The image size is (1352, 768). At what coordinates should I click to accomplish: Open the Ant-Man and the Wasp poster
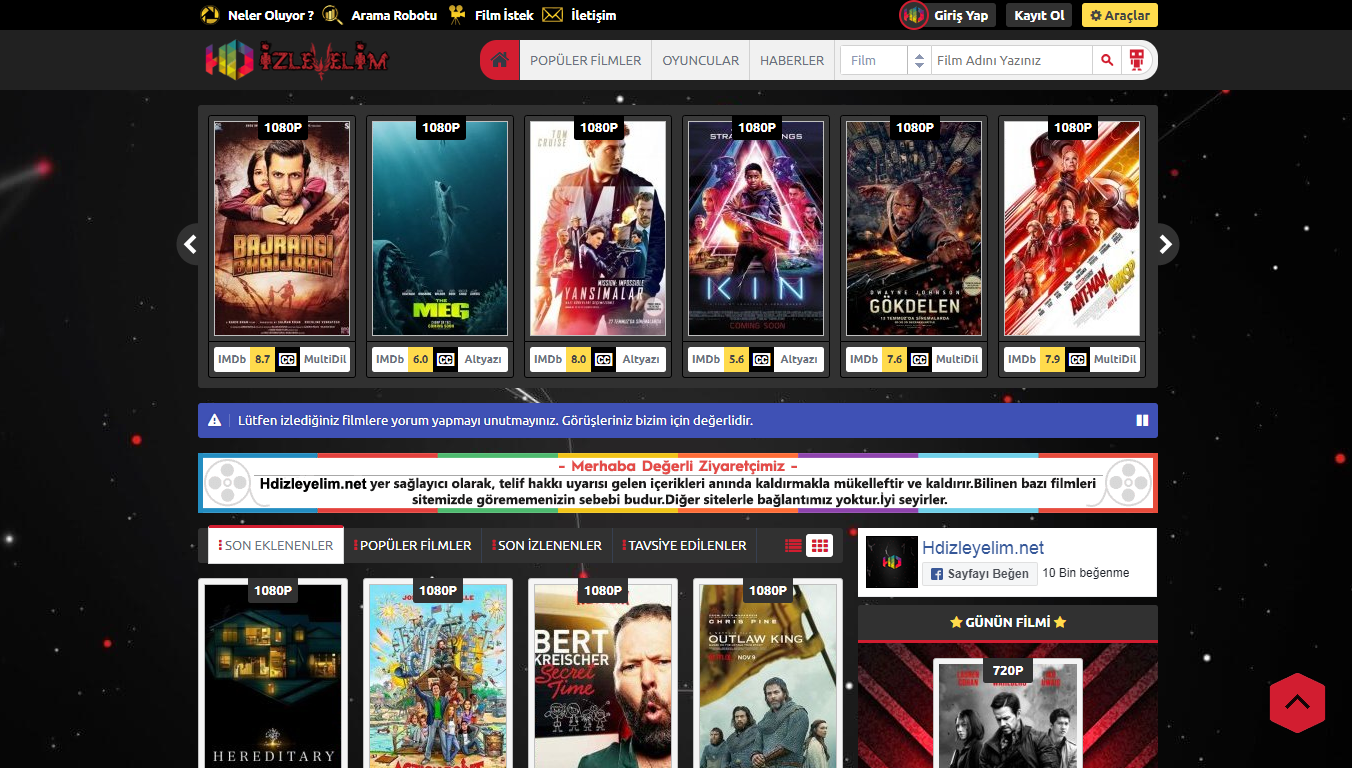pos(1072,229)
